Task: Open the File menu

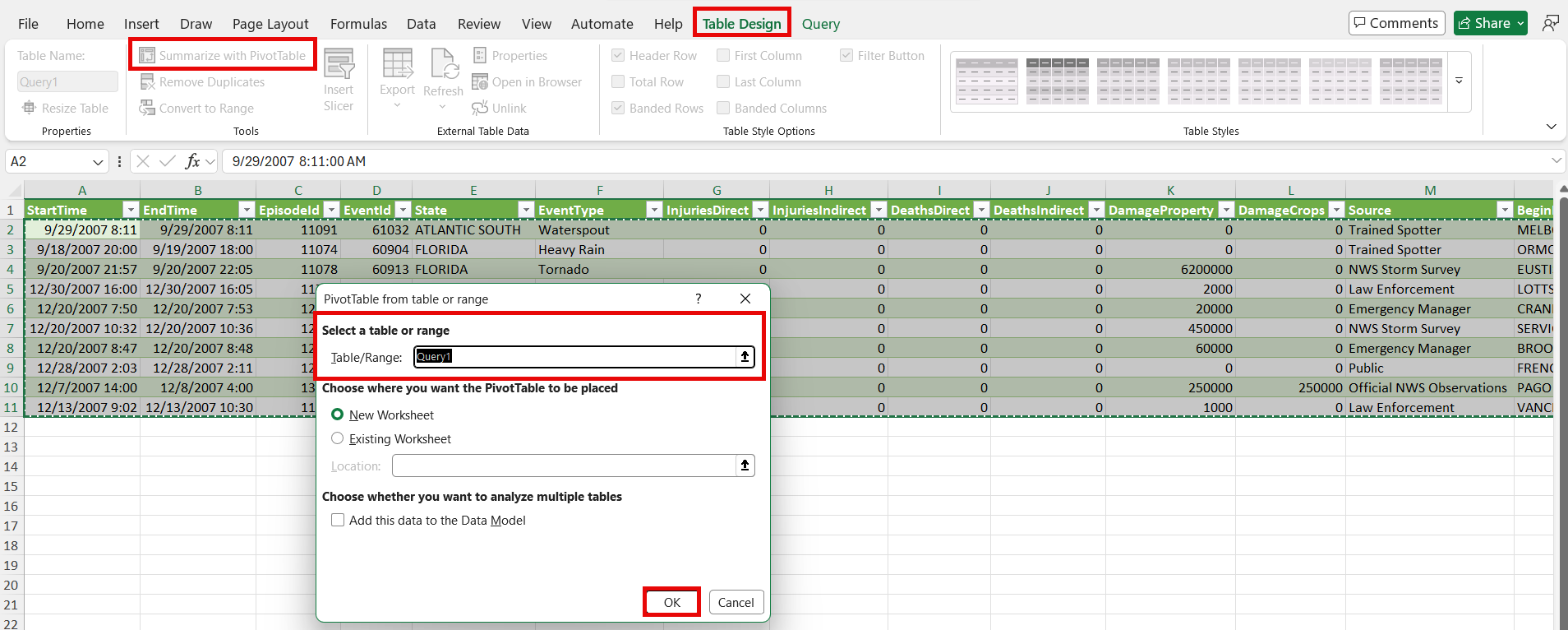Action: point(28,24)
